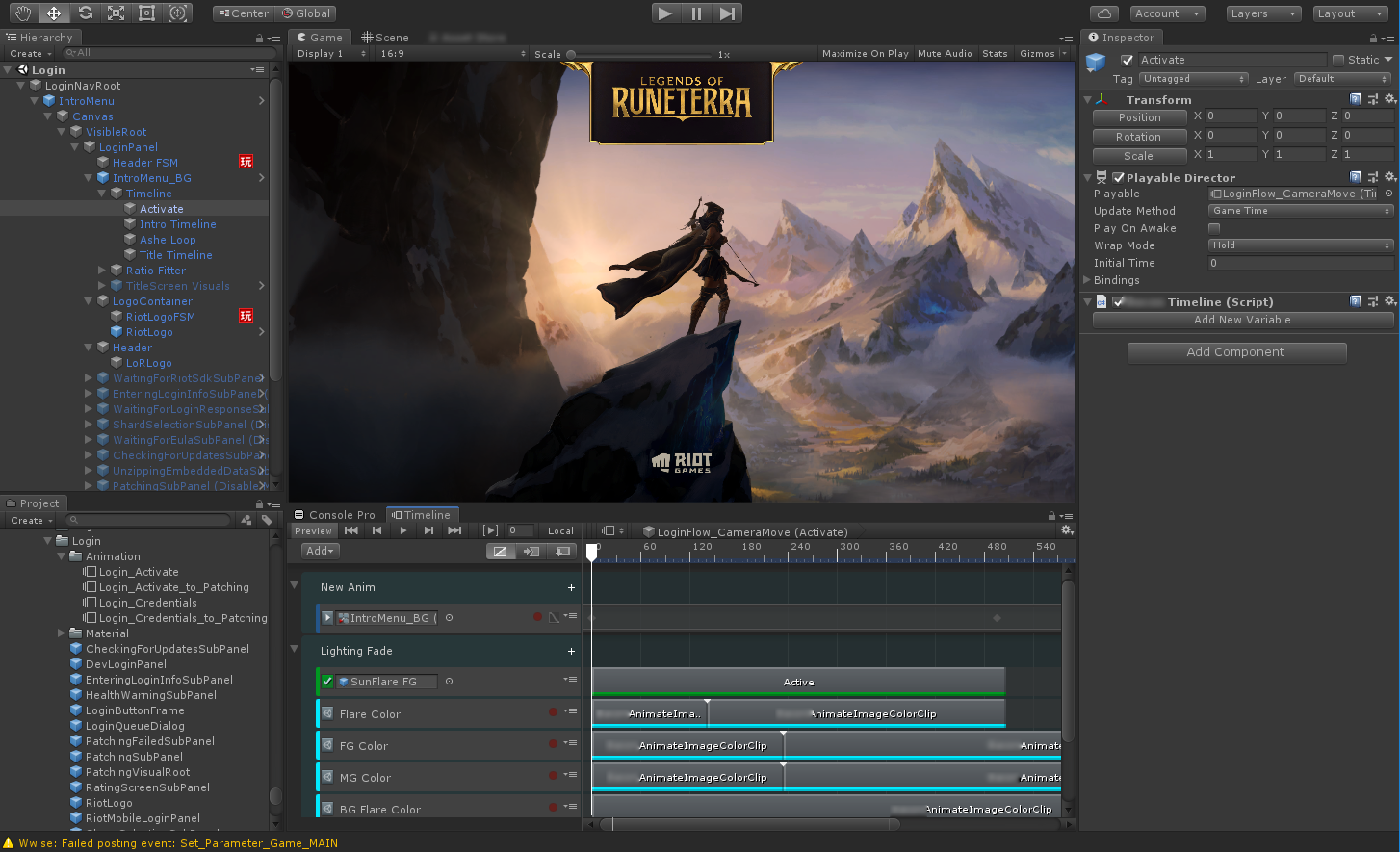The image size is (1400, 852).
Task: Click the Play button to enter play mode
Action: point(664,13)
